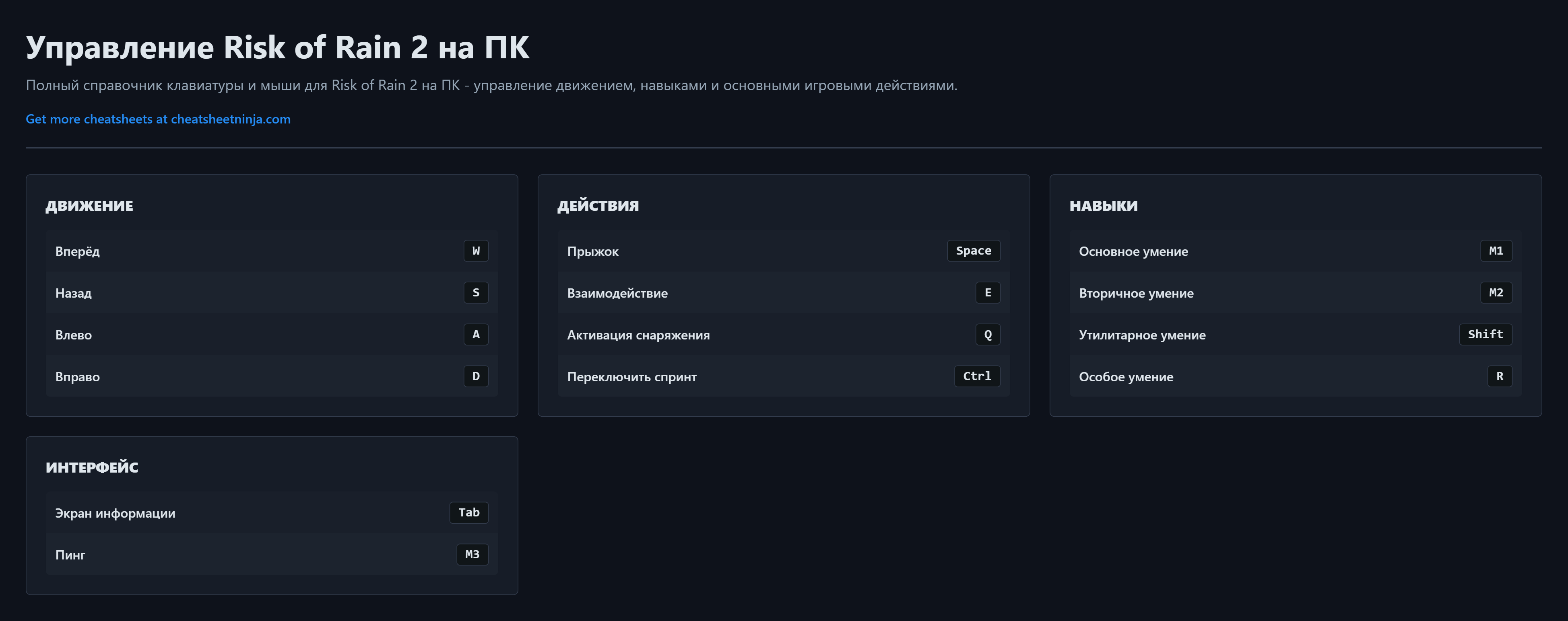Select the A key badge for Влево

click(475, 335)
